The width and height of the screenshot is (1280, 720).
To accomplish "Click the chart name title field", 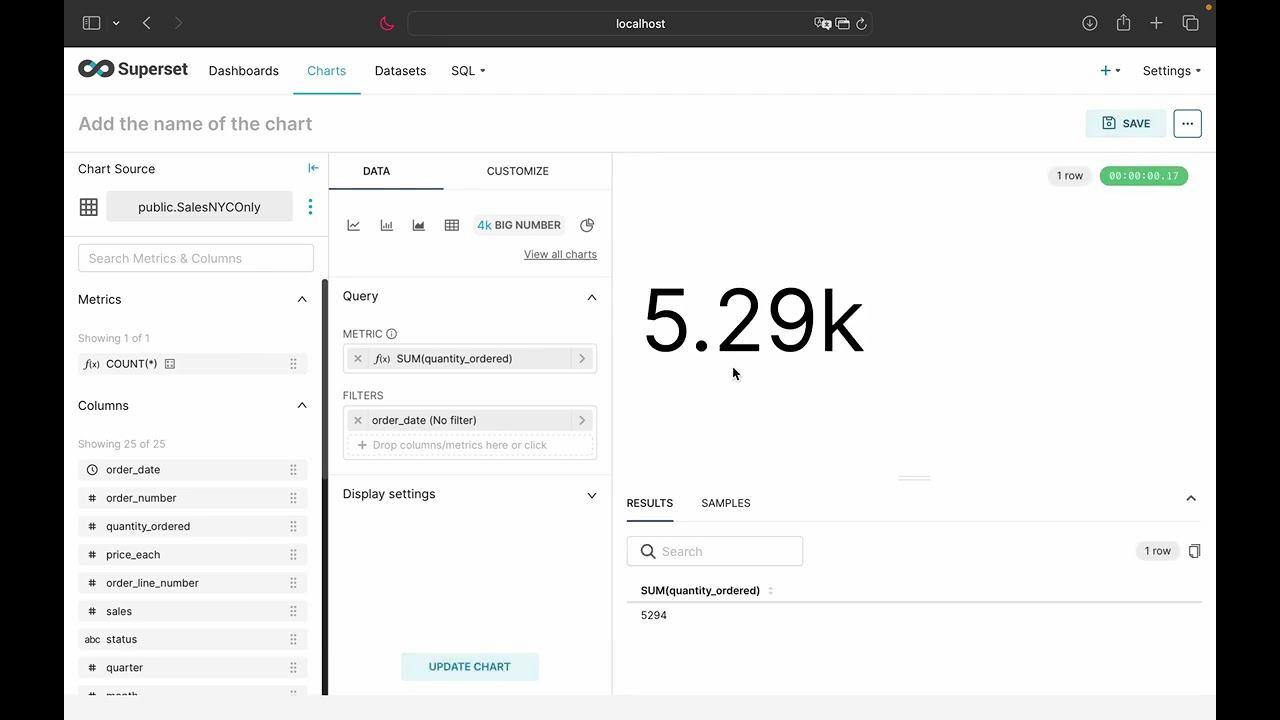I will pyautogui.click(x=195, y=124).
